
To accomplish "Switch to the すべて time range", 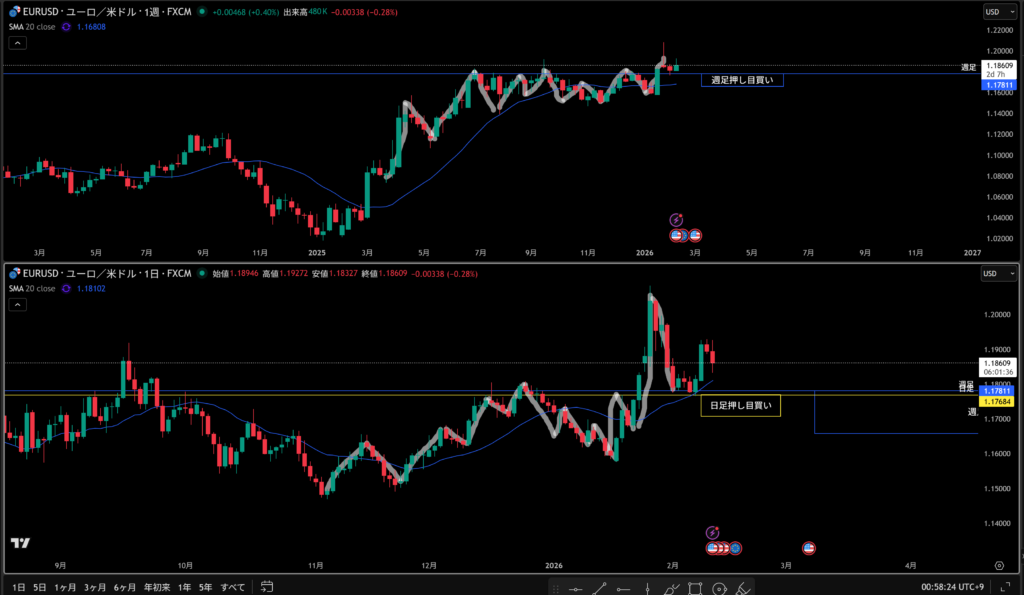I will tap(232, 587).
